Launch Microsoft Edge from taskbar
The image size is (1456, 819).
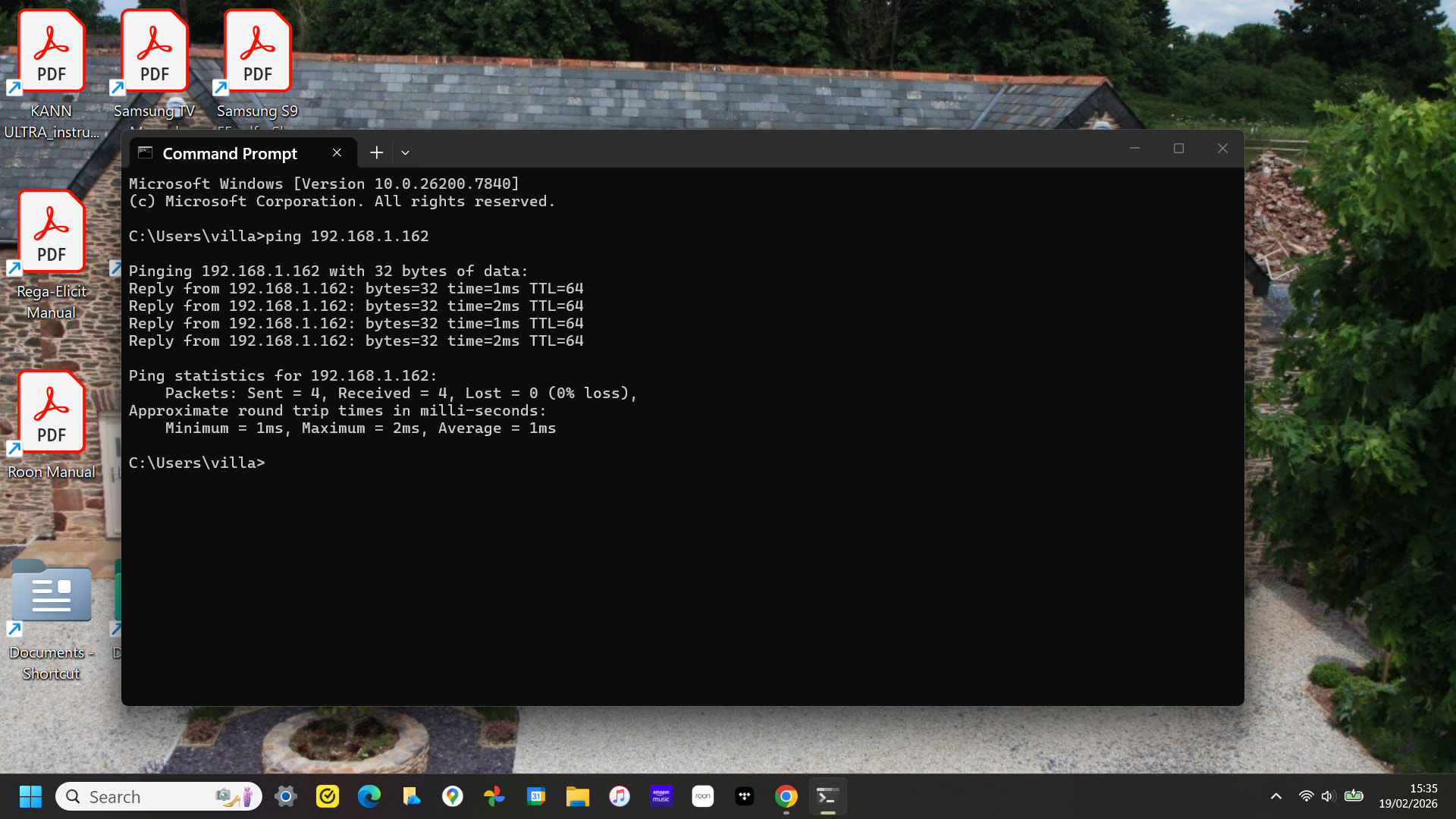coord(369,796)
